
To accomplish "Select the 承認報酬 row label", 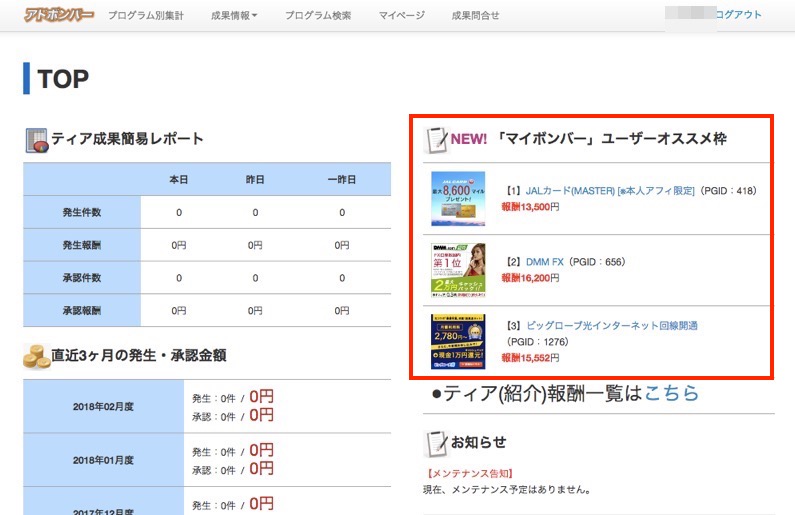I will tap(82, 311).
